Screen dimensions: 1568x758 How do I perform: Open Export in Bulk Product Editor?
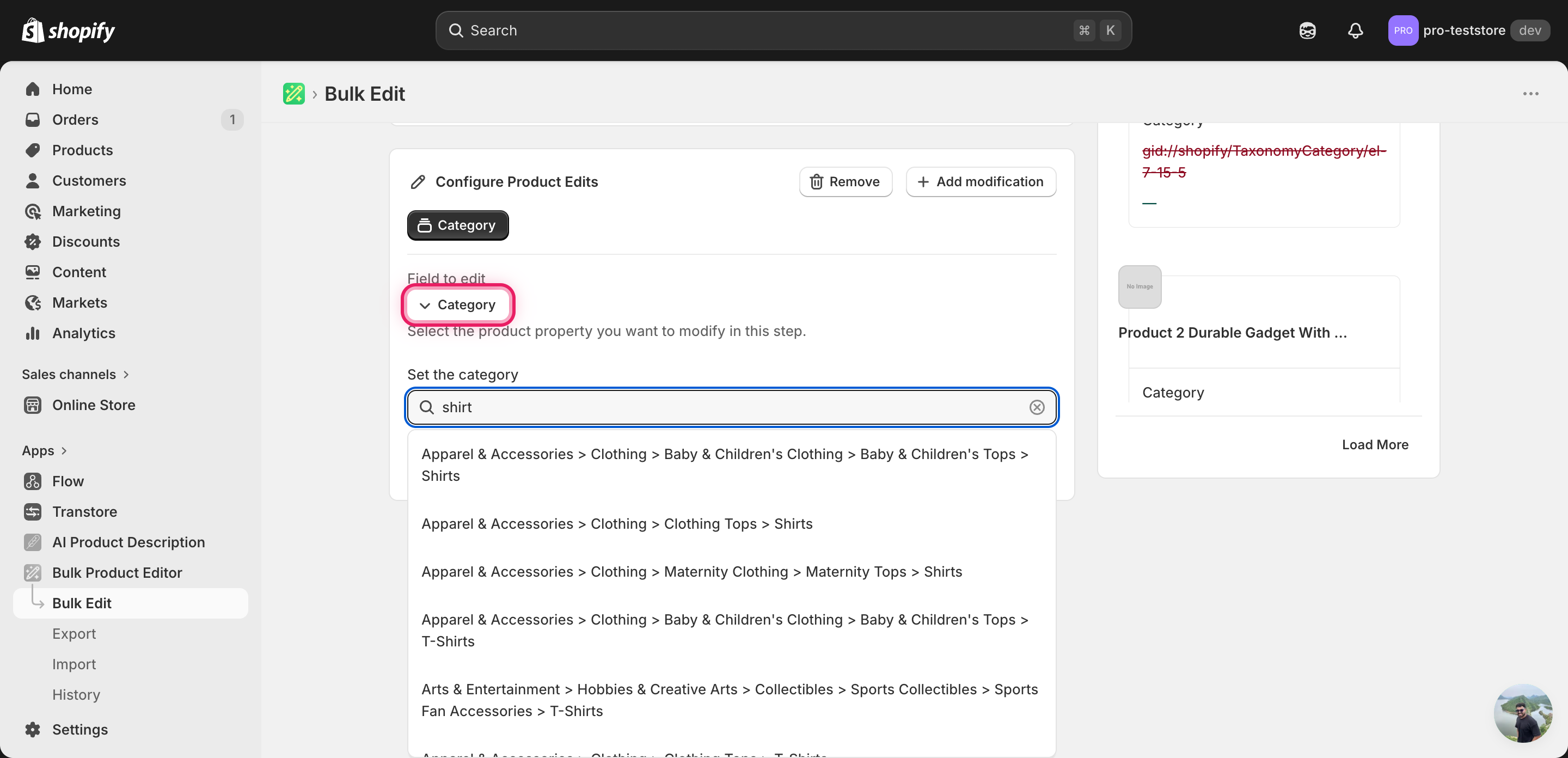pos(74,633)
